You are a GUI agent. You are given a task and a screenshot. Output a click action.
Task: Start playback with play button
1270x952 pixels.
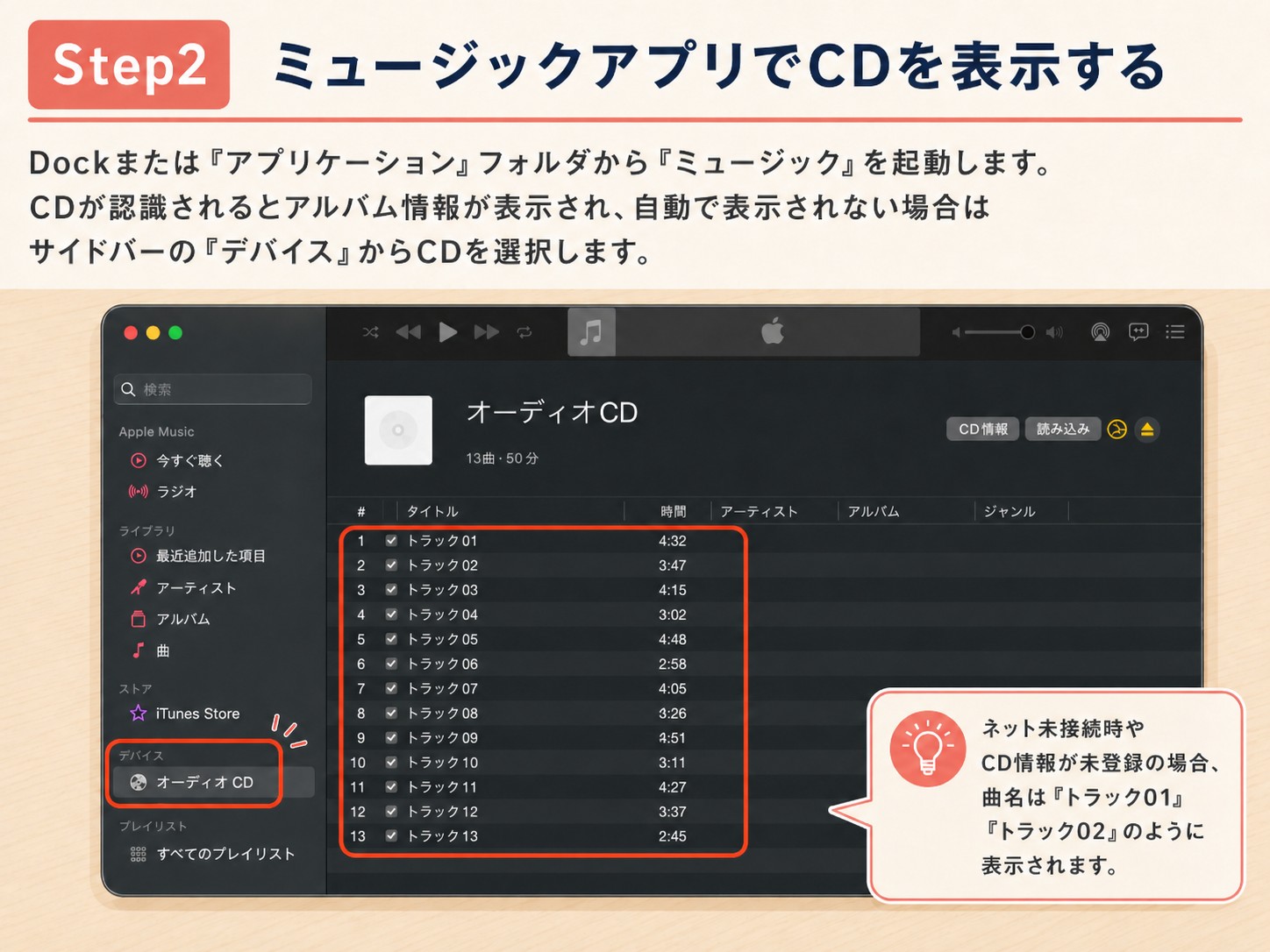(x=447, y=332)
